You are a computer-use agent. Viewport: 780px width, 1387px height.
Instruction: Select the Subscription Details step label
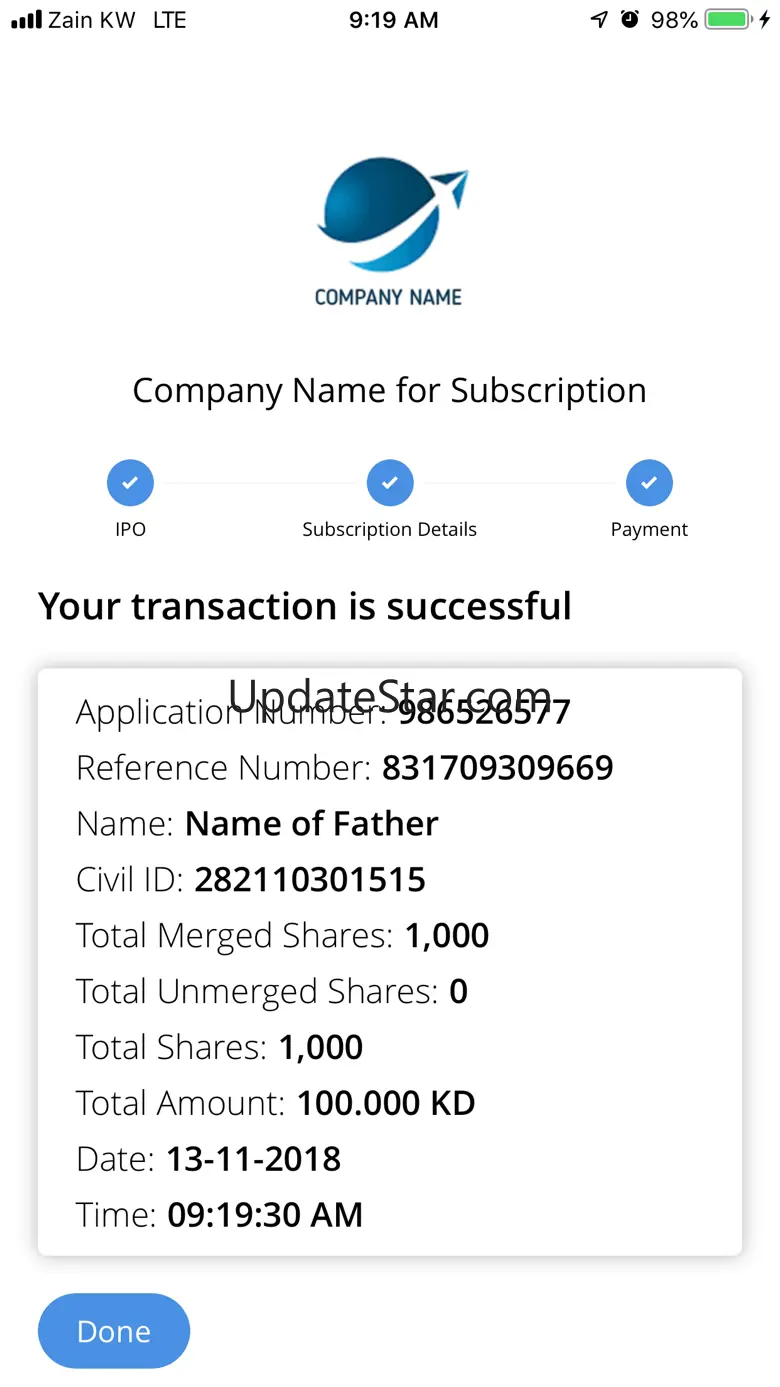(x=390, y=530)
